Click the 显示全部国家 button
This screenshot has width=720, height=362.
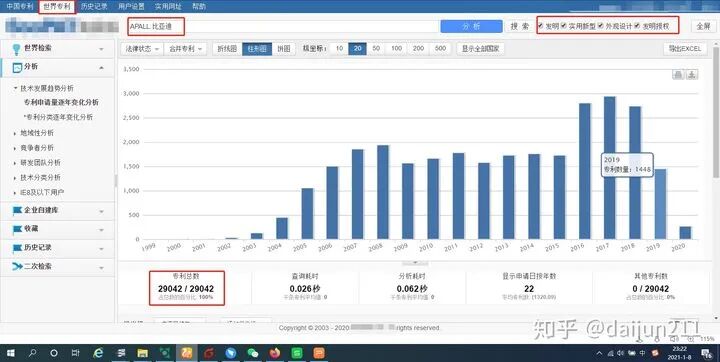click(480, 49)
